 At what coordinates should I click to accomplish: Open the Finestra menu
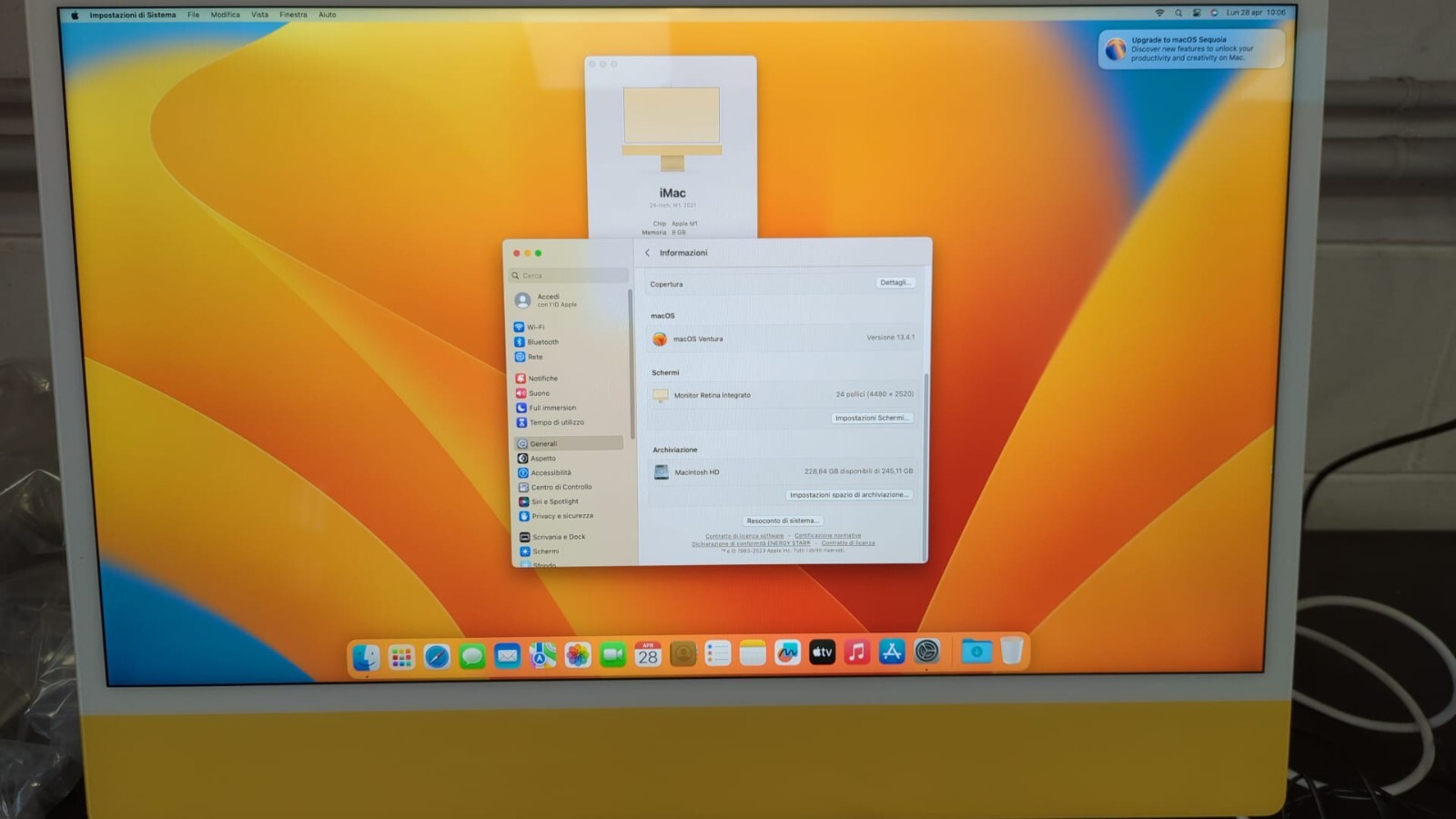[293, 15]
